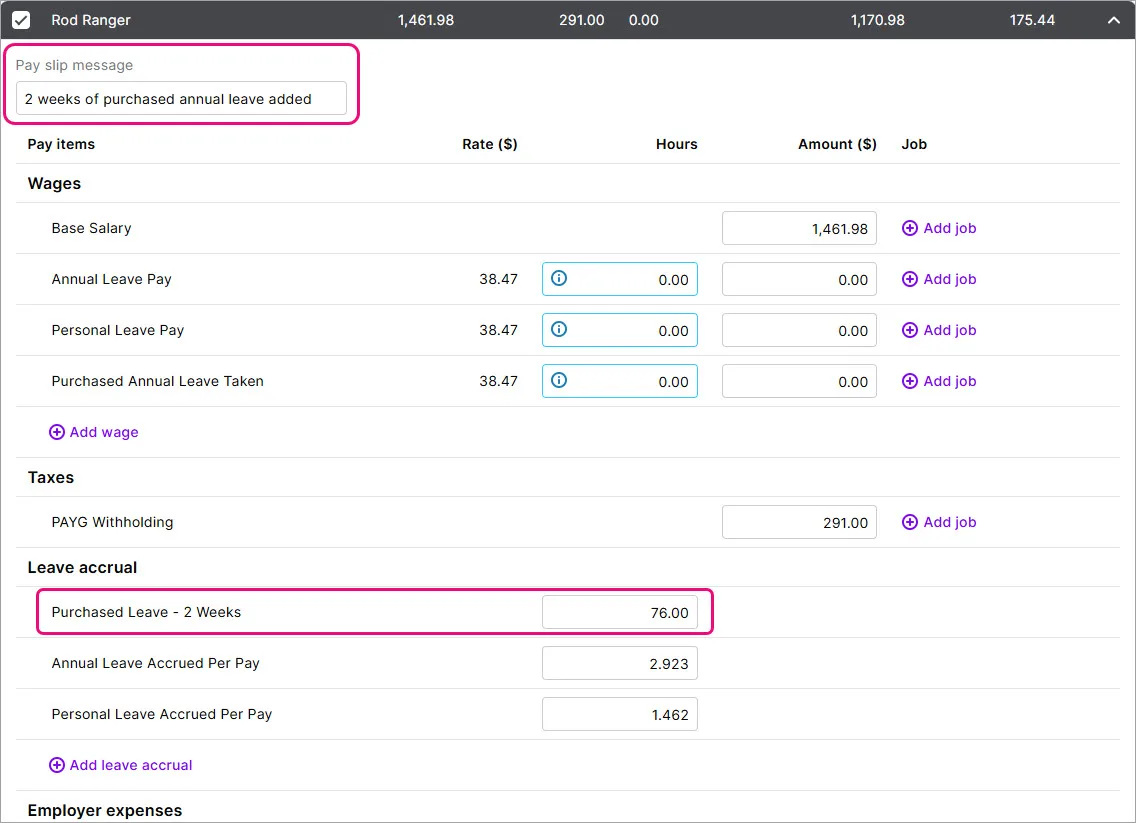The width and height of the screenshot is (1136, 823).
Task: Select the PAYG Withholding amount field
Action: click(799, 522)
